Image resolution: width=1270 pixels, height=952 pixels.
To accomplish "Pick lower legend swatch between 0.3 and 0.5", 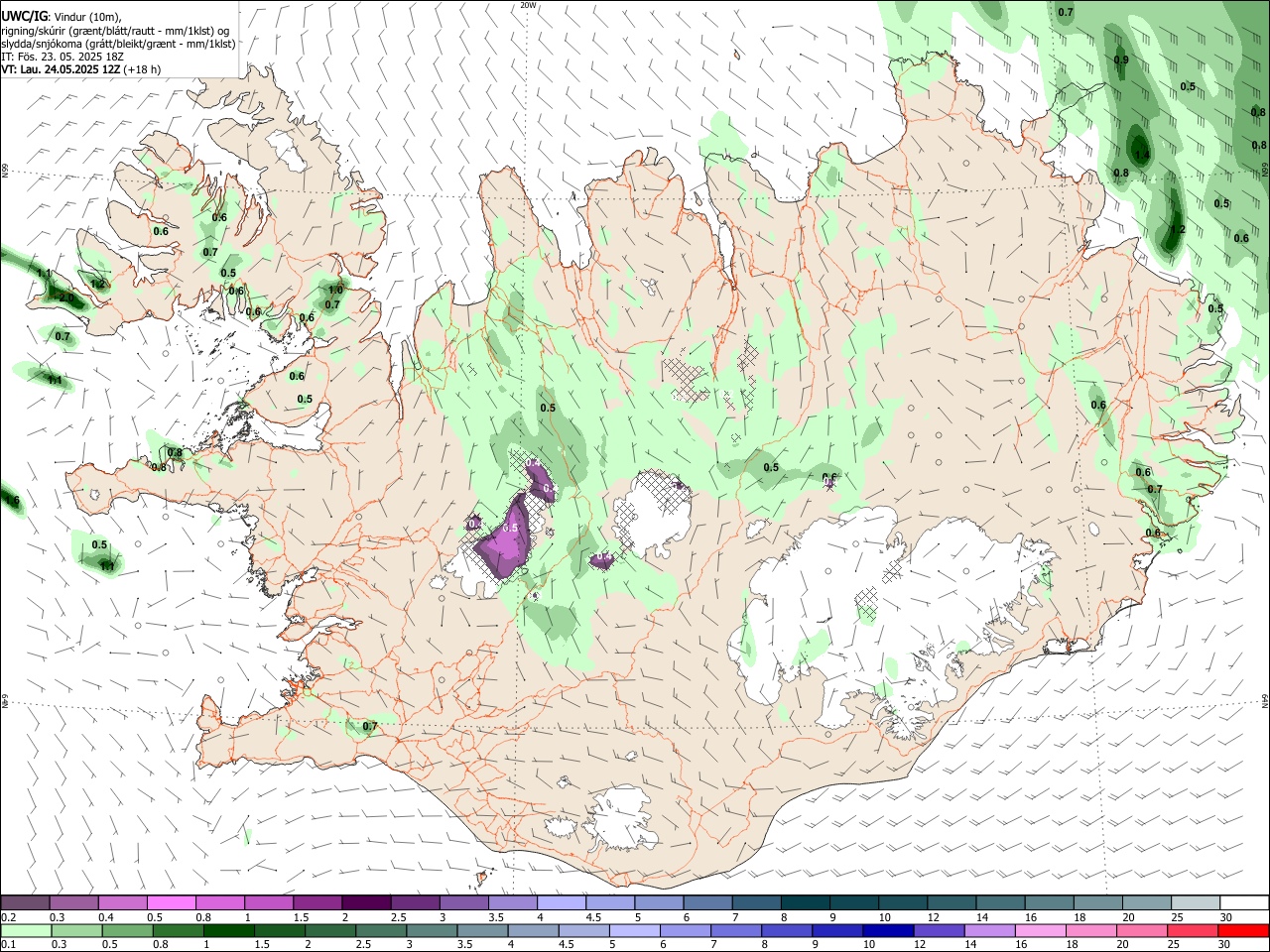I will coord(76,930).
